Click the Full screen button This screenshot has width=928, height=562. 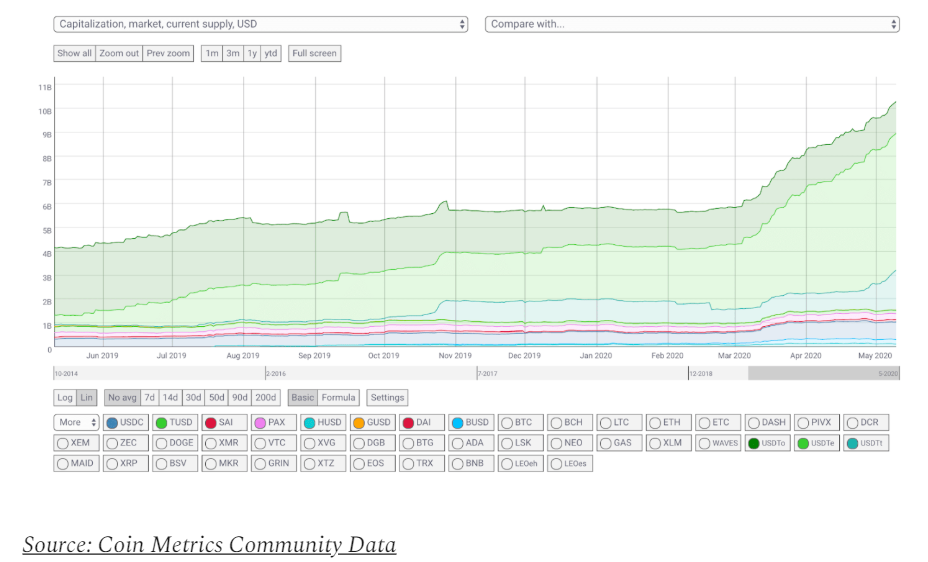[315, 53]
